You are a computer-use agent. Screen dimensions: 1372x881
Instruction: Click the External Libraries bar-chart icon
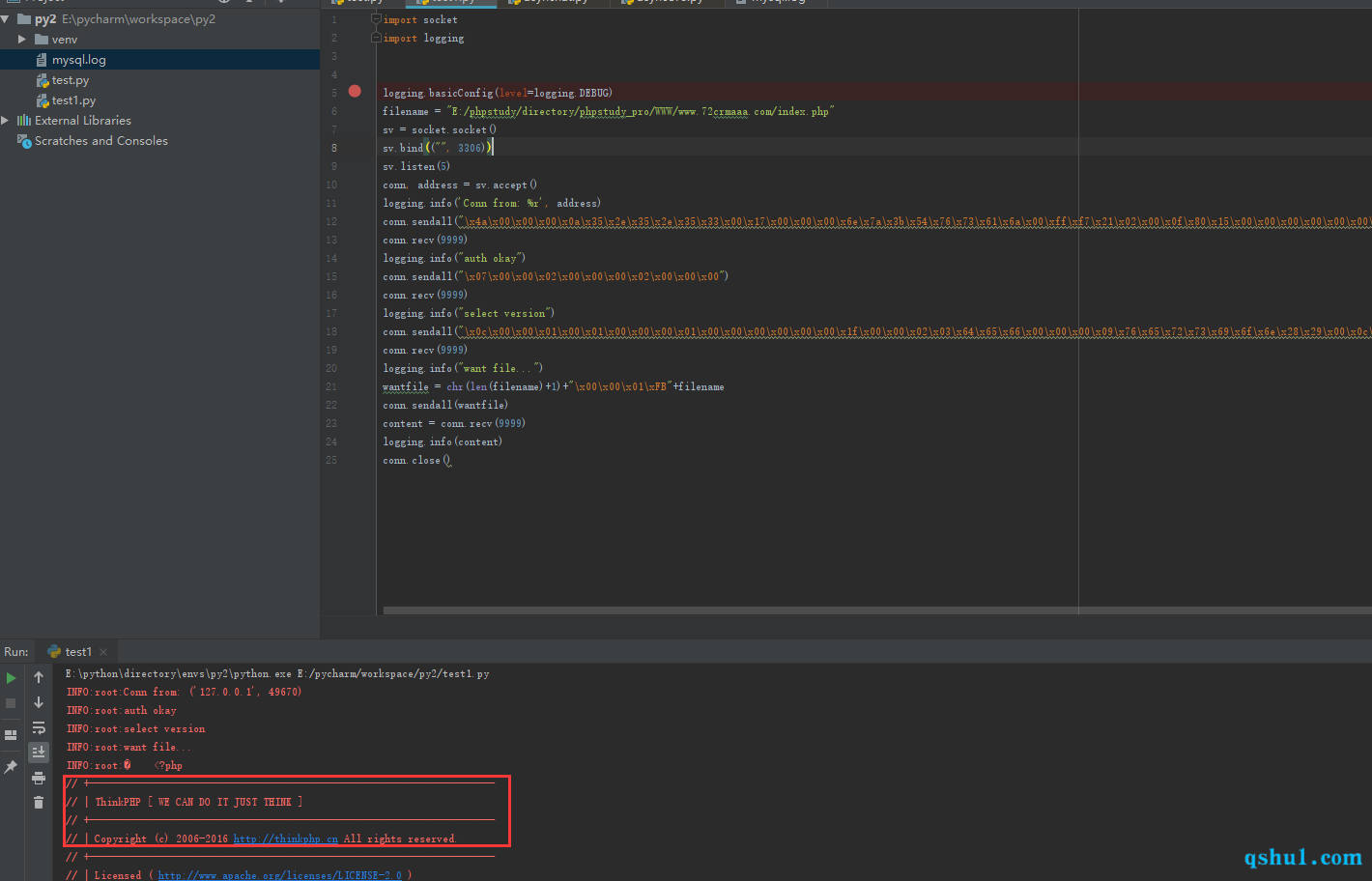[x=24, y=121]
